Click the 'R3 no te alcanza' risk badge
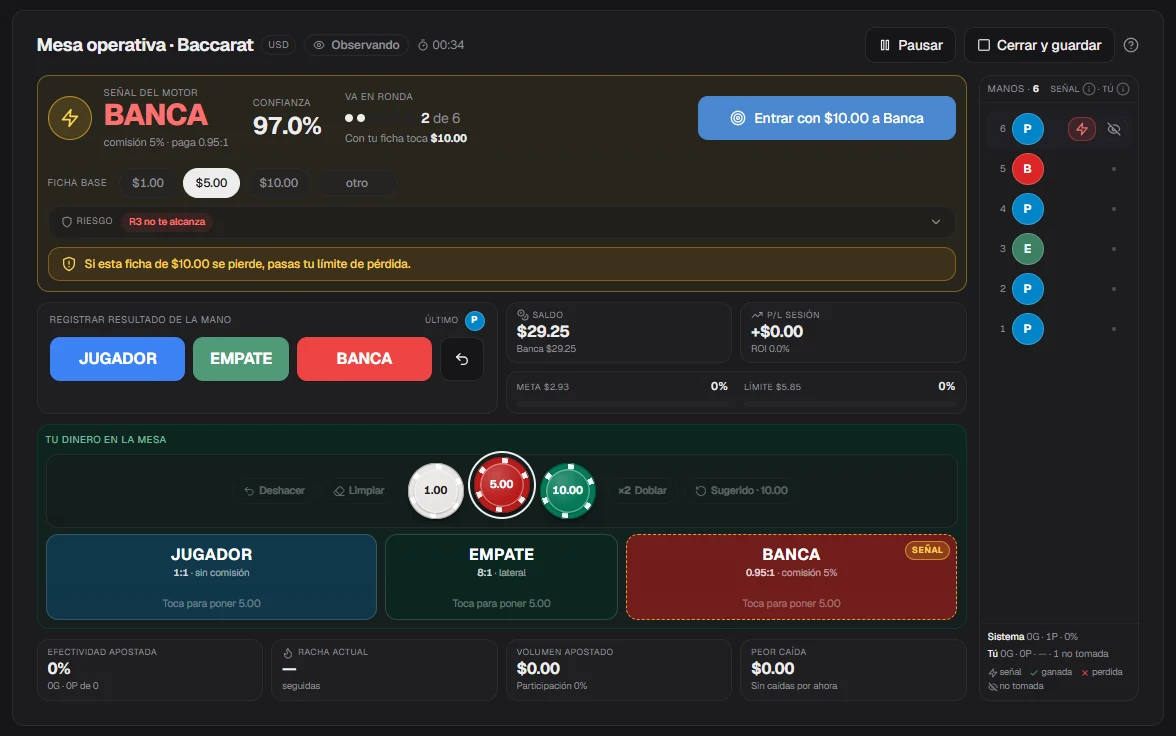The width and height of the screenshot is (1176, 736). (167, 222)
